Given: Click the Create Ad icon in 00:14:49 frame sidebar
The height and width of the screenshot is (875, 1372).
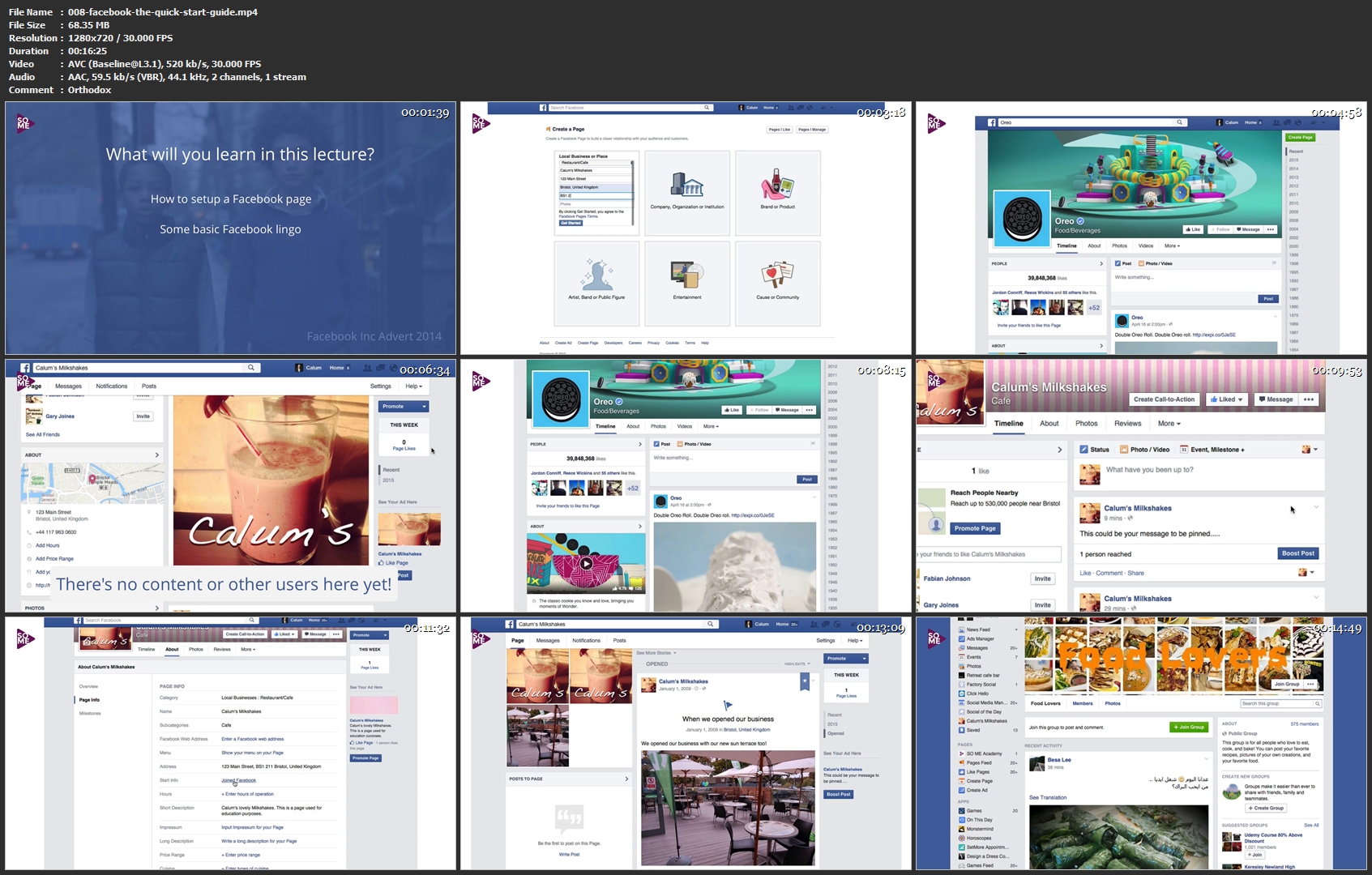Looking at the screenshot, I should click(x=961, y=790).
